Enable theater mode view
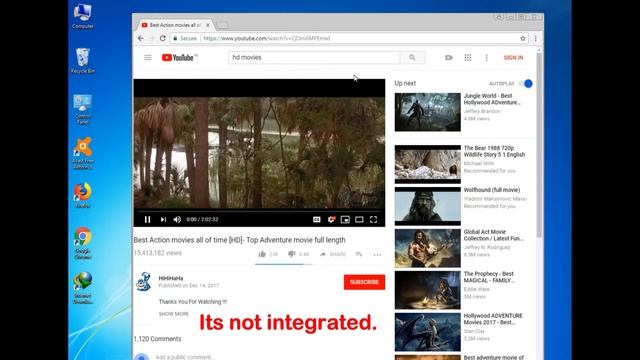 [359, 220]
